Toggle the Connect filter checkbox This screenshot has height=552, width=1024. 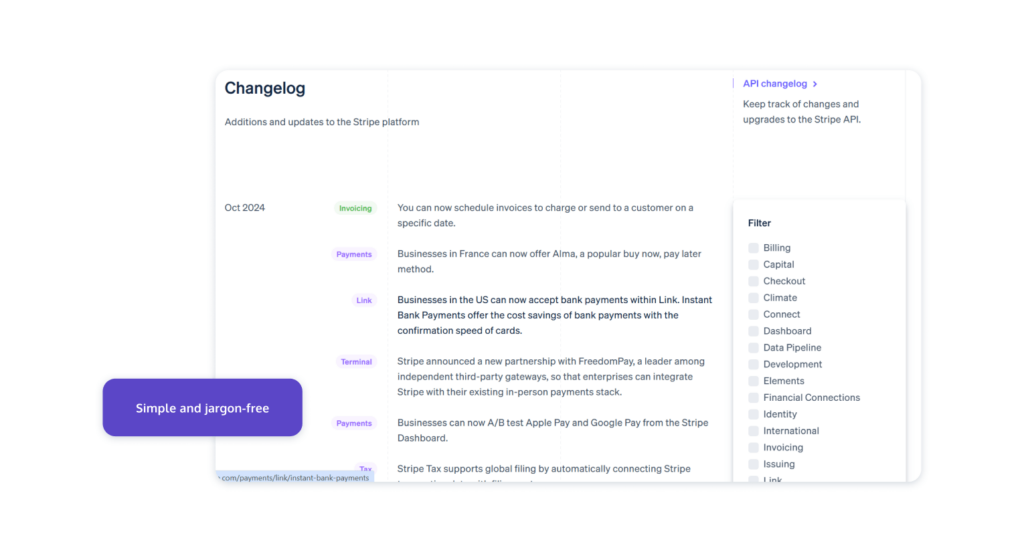click(753, 314)
